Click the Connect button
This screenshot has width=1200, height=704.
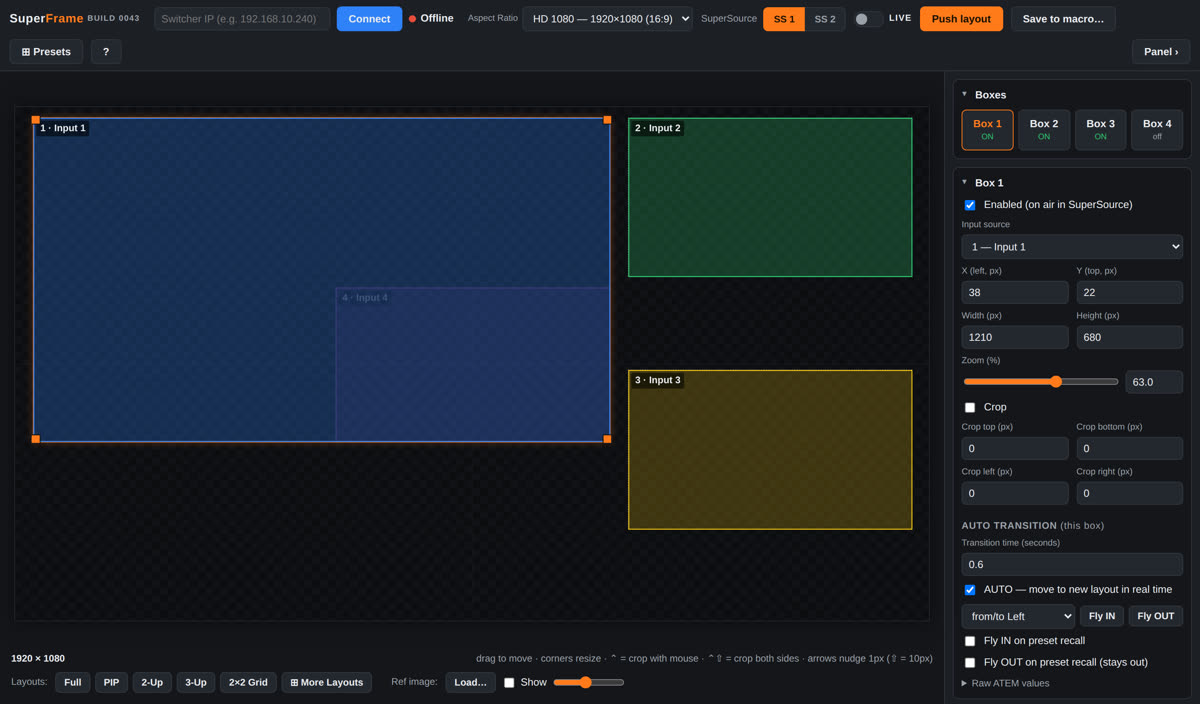(x=369, y=19)
